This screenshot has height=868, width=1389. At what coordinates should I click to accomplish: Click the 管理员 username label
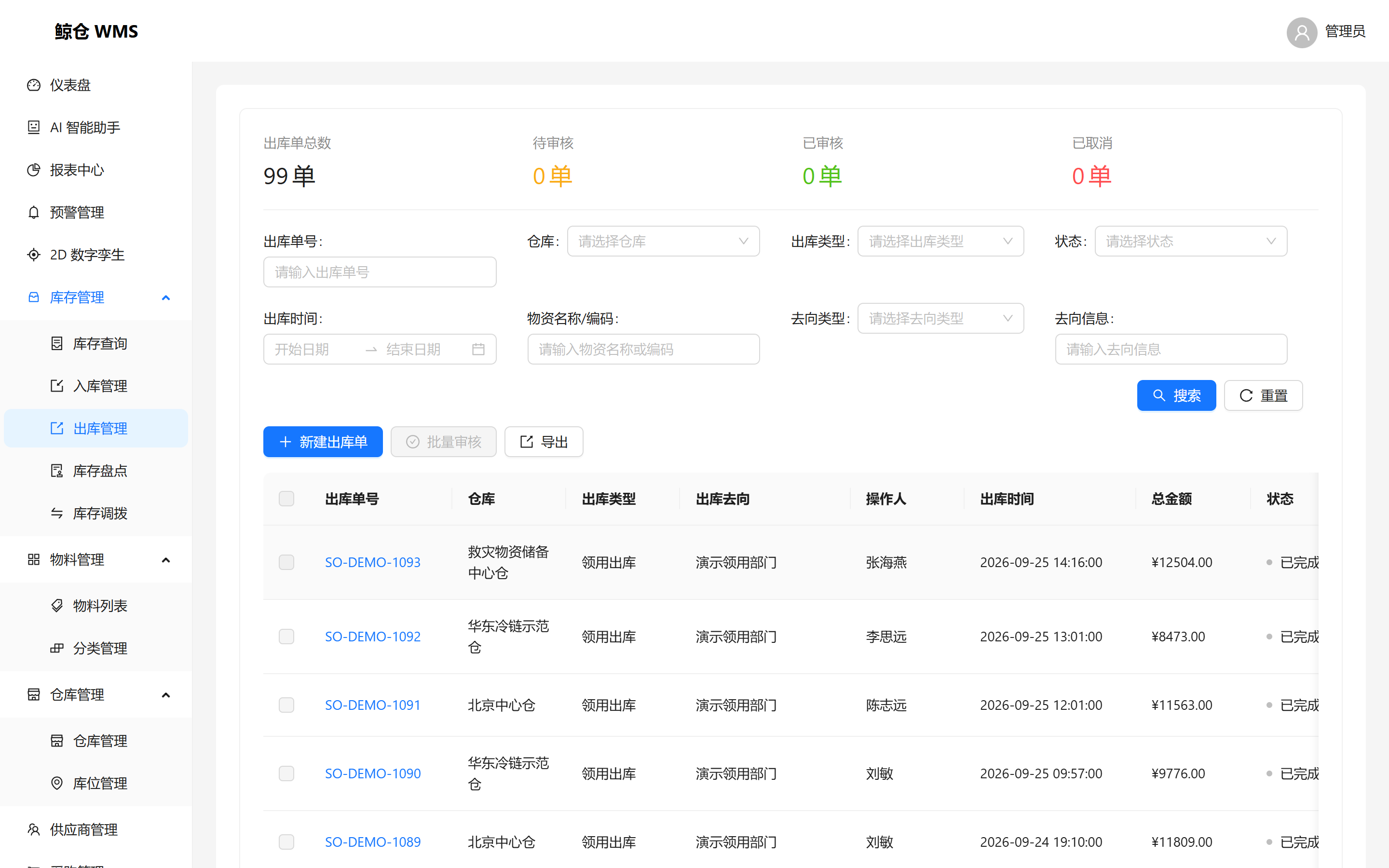tap(1345, 31)
